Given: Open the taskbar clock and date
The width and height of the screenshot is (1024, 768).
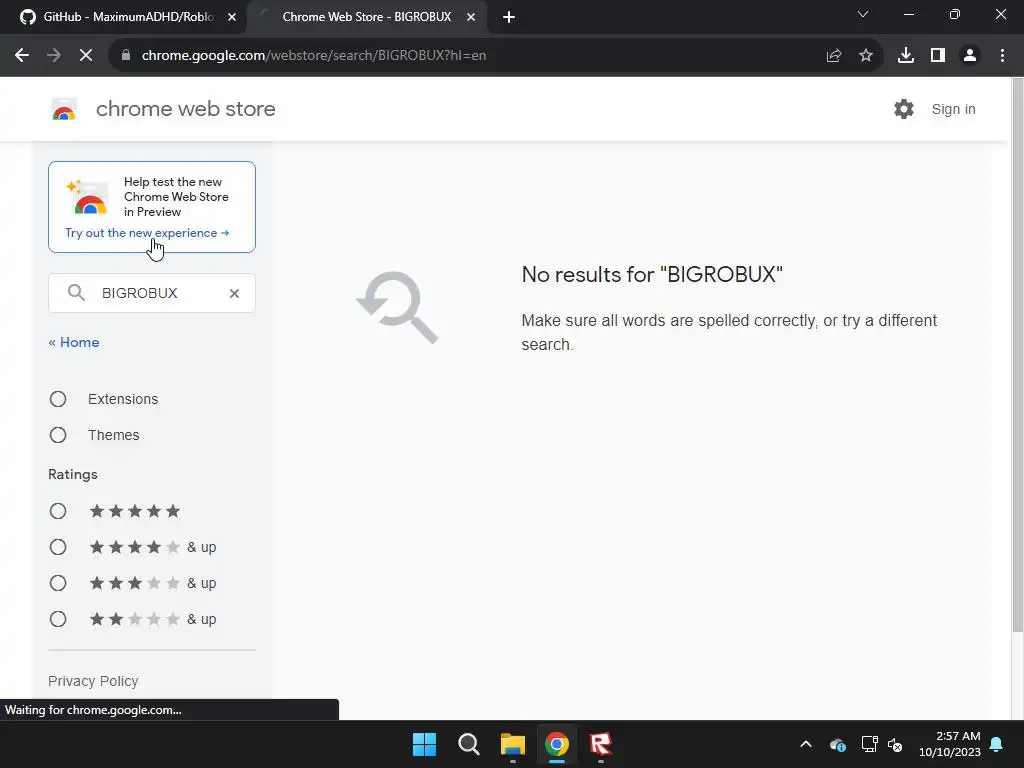Looking at the screenshot, I should pyautogui.click(x=950, y=744).
